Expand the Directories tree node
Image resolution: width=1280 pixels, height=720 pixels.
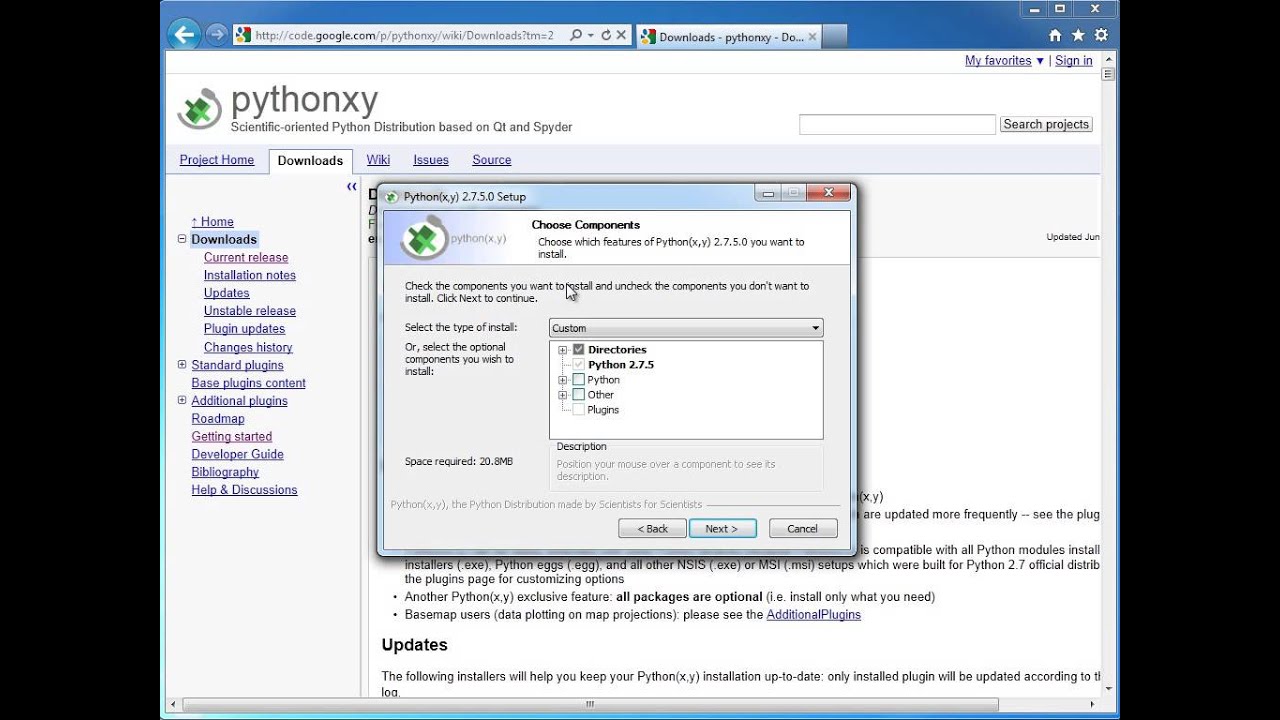coord(563,350)
